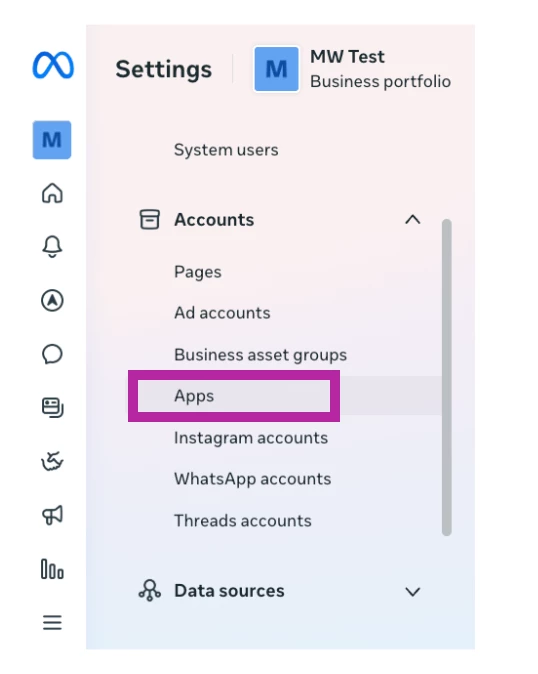Open the megaphone ads icon

(x=52, y=515)
